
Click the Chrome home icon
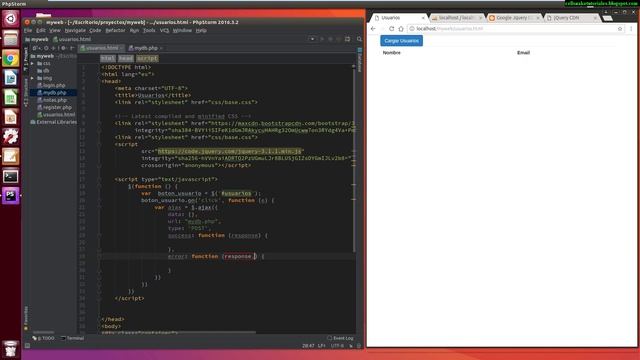pyautogui.click(x=401, y=29)
